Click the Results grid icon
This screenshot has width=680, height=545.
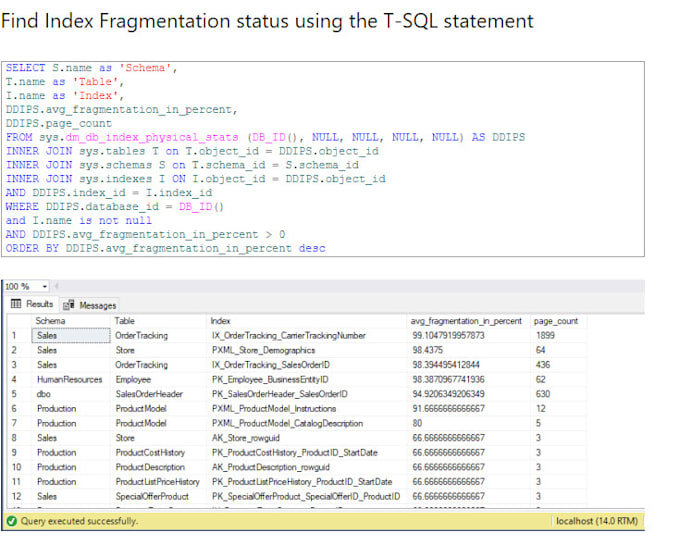pyautogui.click(x=16, y=304)
